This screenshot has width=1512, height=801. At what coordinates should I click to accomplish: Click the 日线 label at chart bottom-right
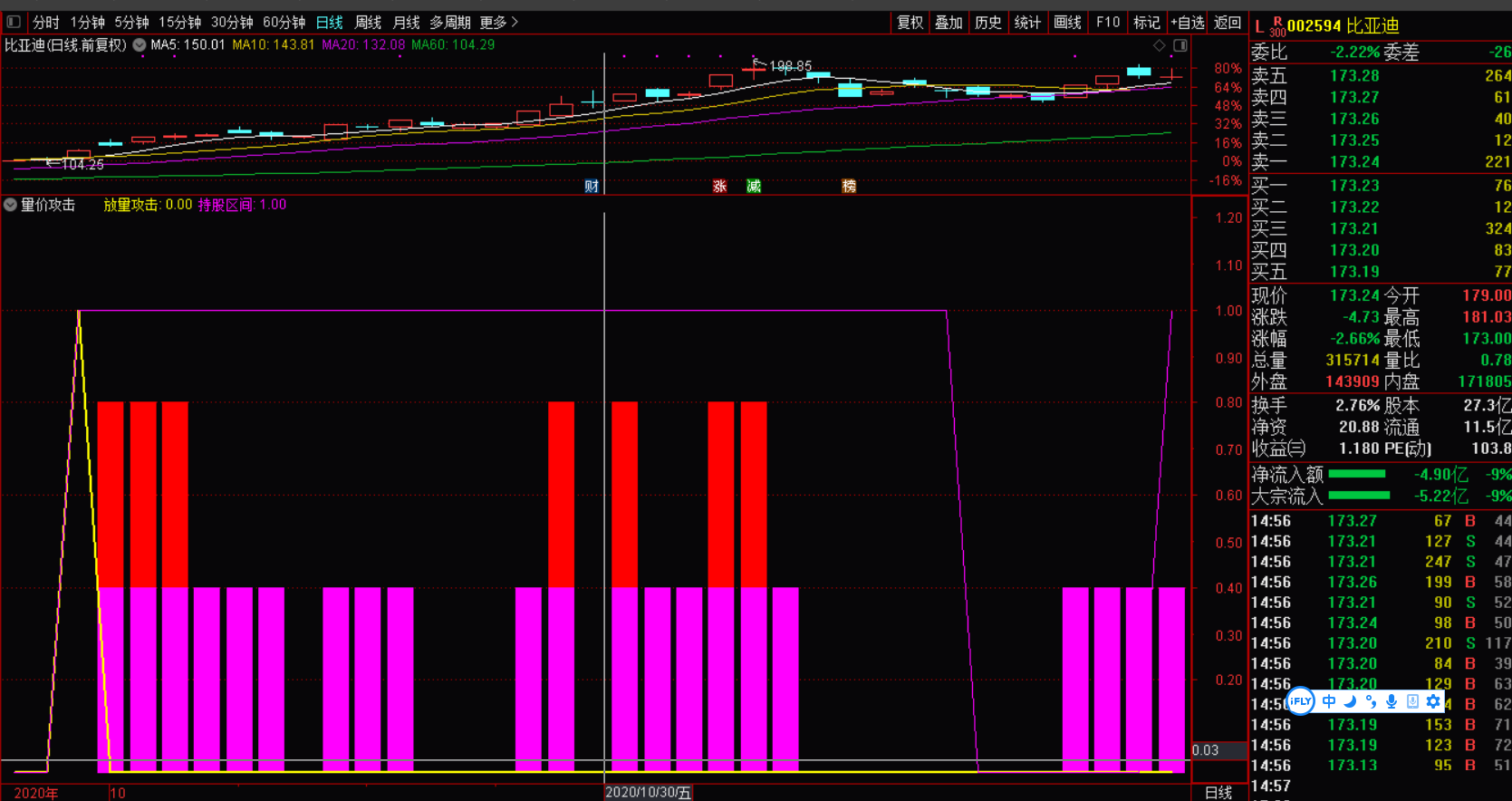pos(1218,793)
